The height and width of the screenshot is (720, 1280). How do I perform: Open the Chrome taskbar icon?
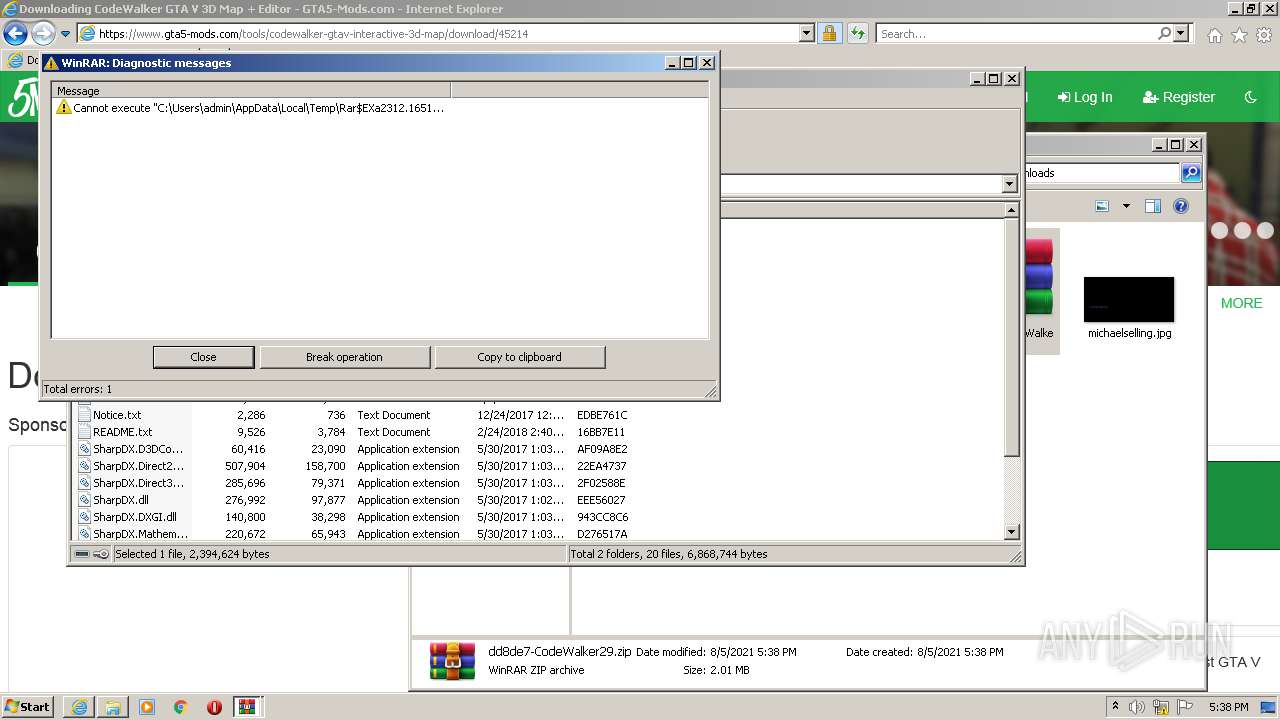(181, 707)
